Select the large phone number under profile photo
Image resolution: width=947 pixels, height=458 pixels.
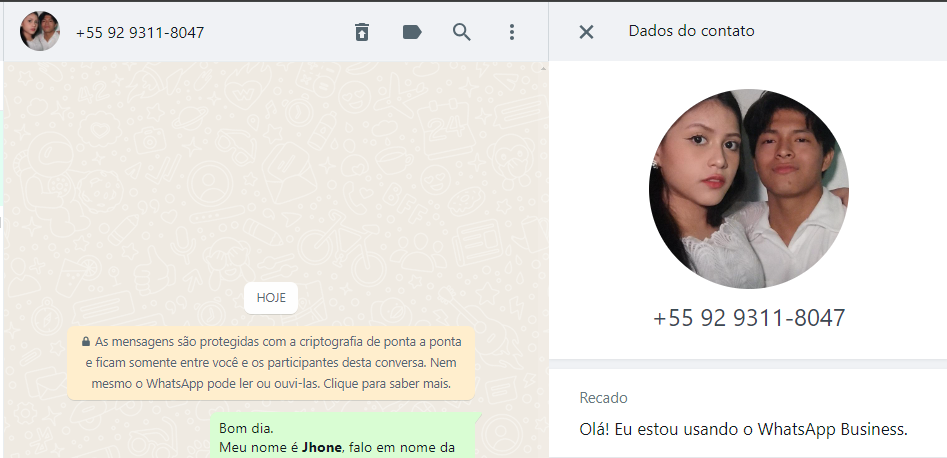749,318
